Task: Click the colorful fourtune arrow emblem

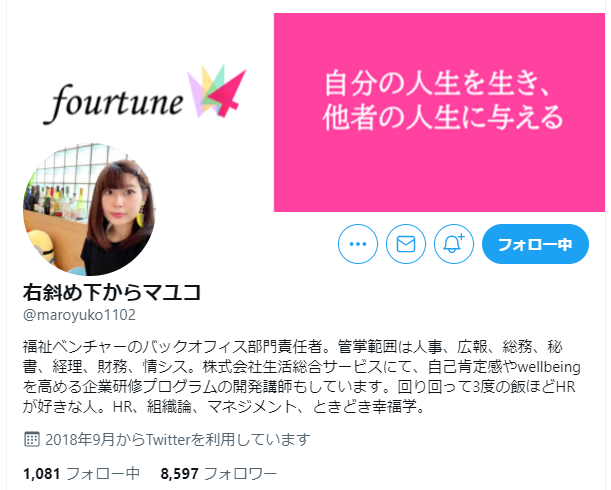Action: (216, 91)
